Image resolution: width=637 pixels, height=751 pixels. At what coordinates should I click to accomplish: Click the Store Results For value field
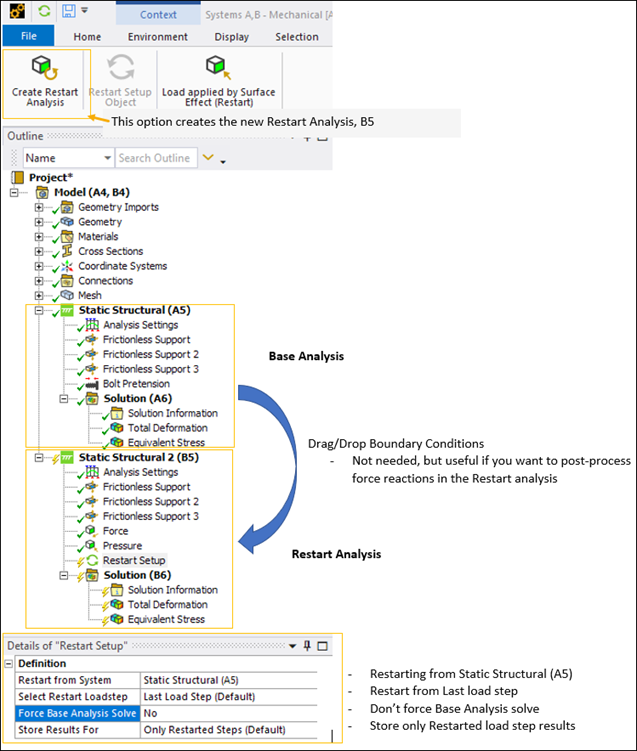coord(229,729)
